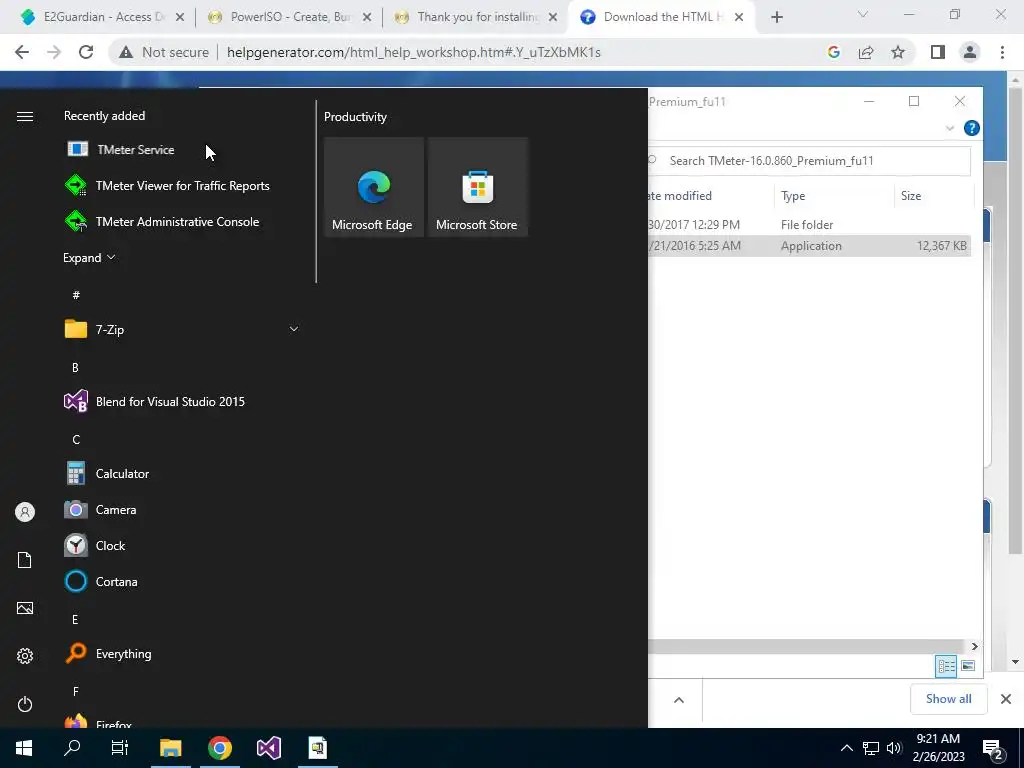Screen dimensions: 1024x768
Task: Switch to the PowerISO - Create tab
Action: (x=288, y=17)
